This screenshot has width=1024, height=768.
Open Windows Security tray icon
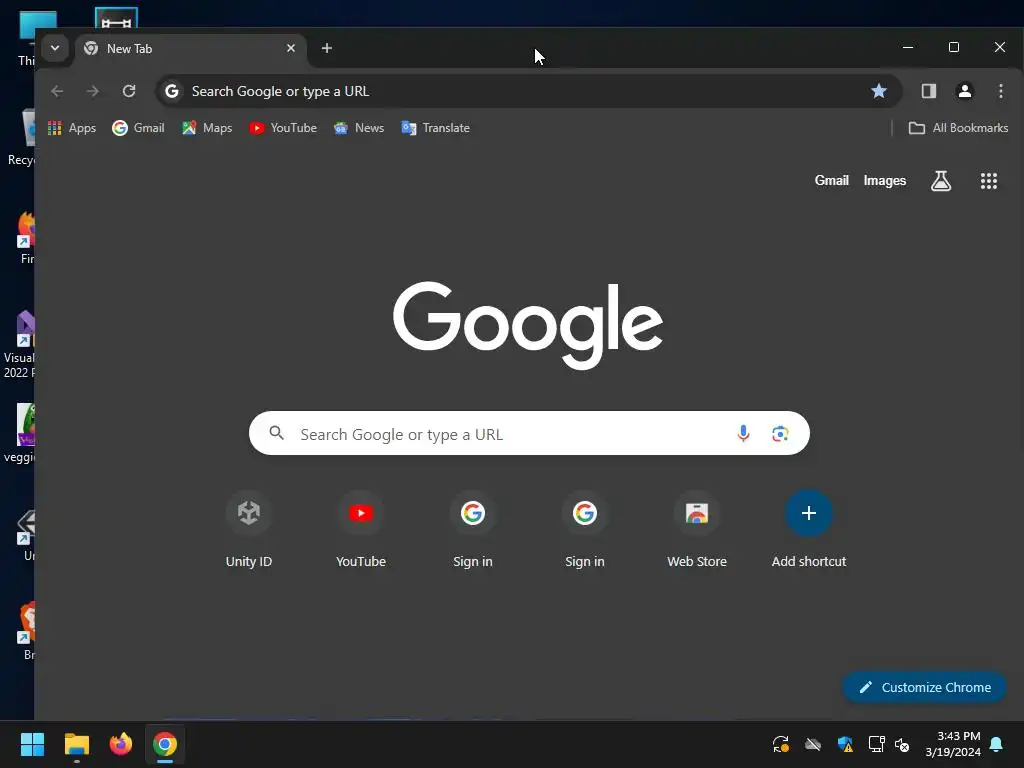point(845,744)
